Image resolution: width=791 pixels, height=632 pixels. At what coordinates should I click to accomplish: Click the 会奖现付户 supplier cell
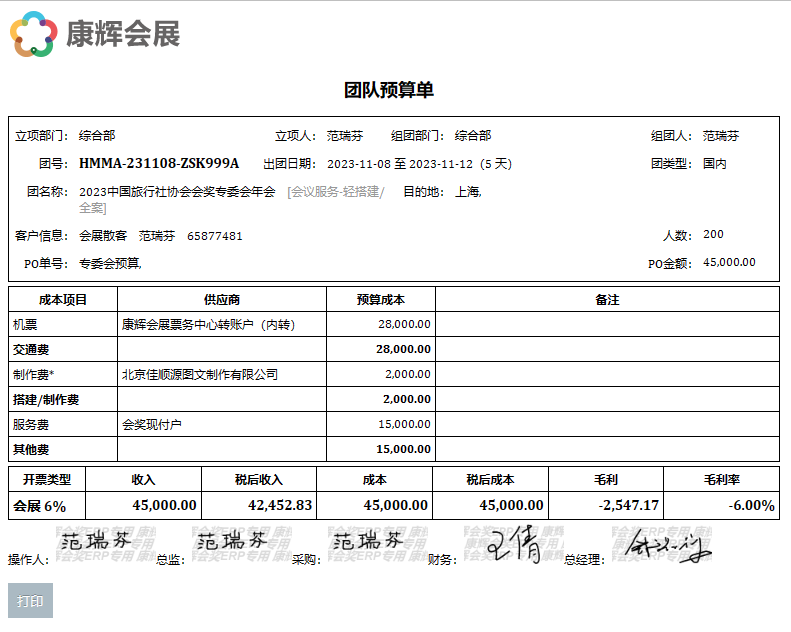tap(152, 424)
